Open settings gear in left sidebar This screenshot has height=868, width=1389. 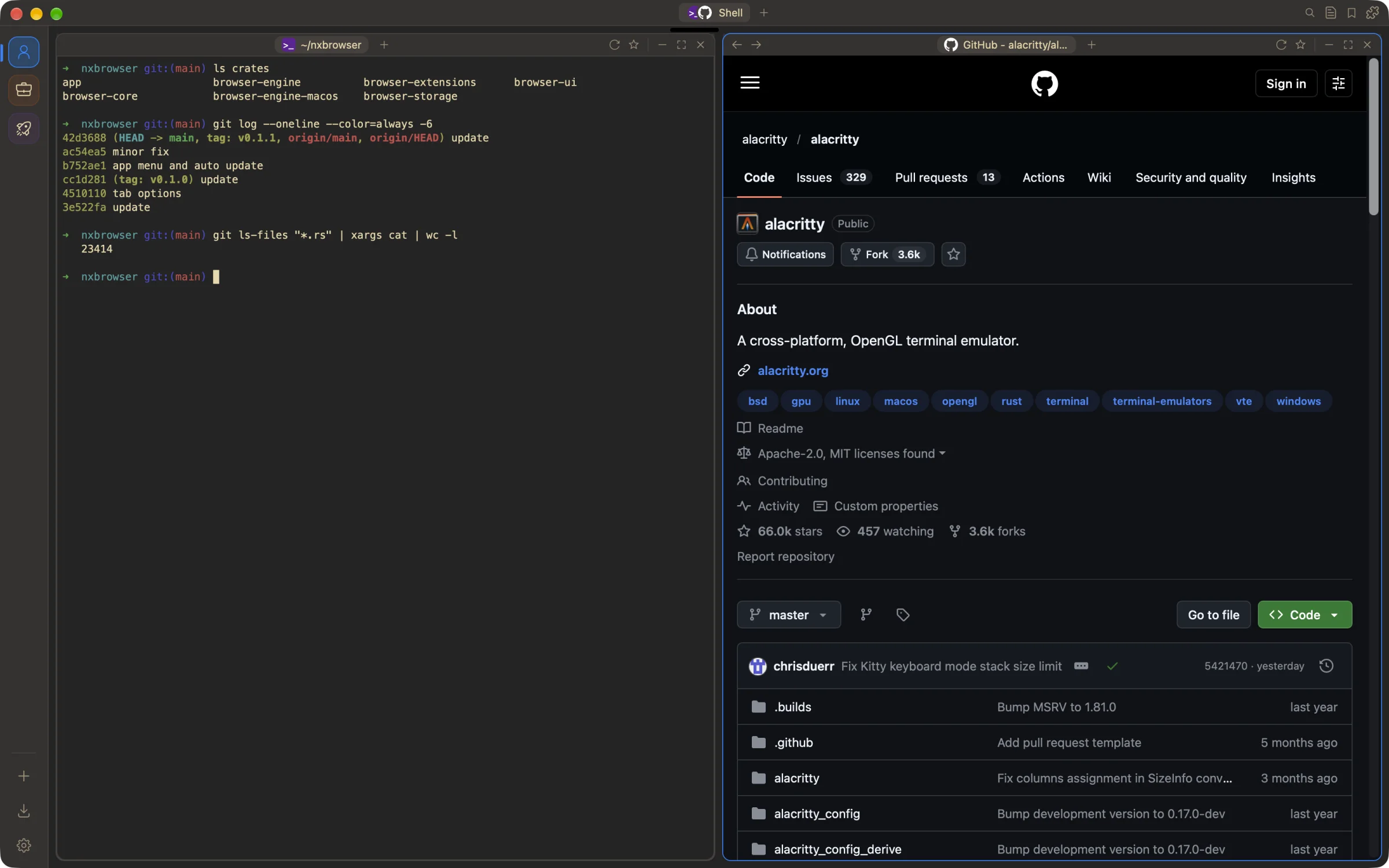point(24,845)
